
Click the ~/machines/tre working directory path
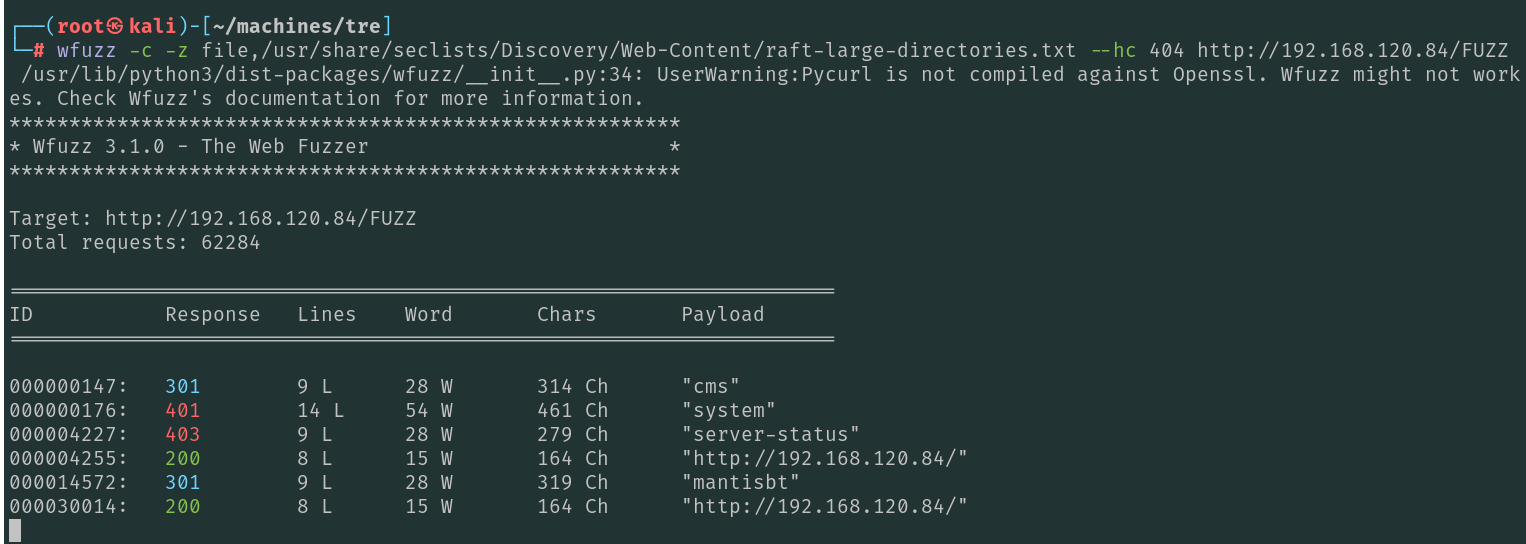point(303,27)
